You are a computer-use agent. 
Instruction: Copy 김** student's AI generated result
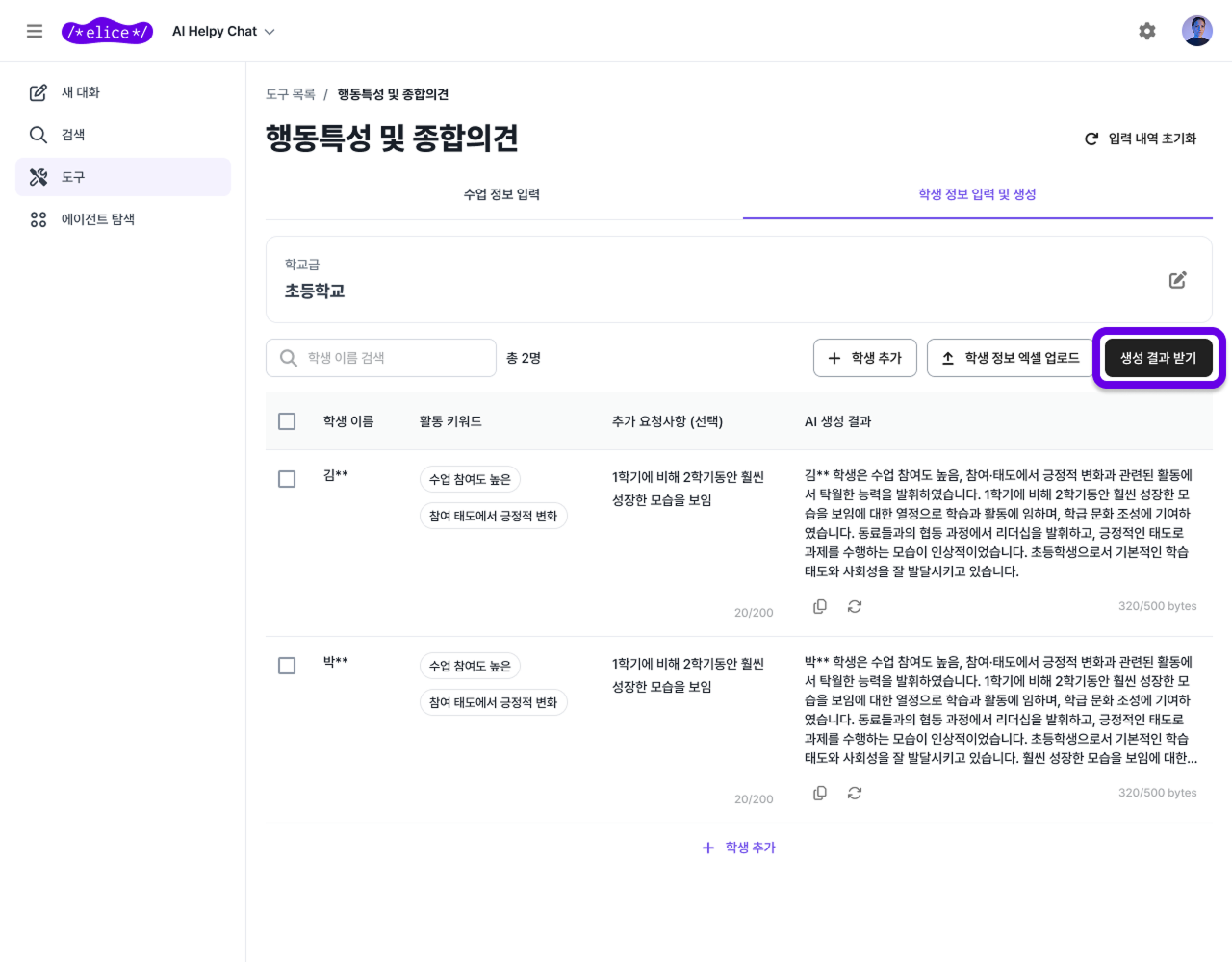[819, 606]
